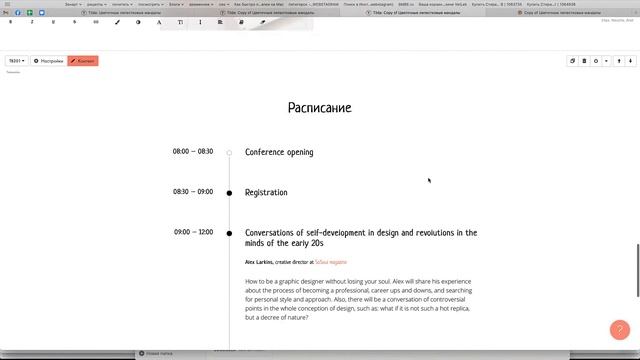Expand the block's extra actions arrow
The height and width of the screenshot is (360, 640).
(606, 61)
